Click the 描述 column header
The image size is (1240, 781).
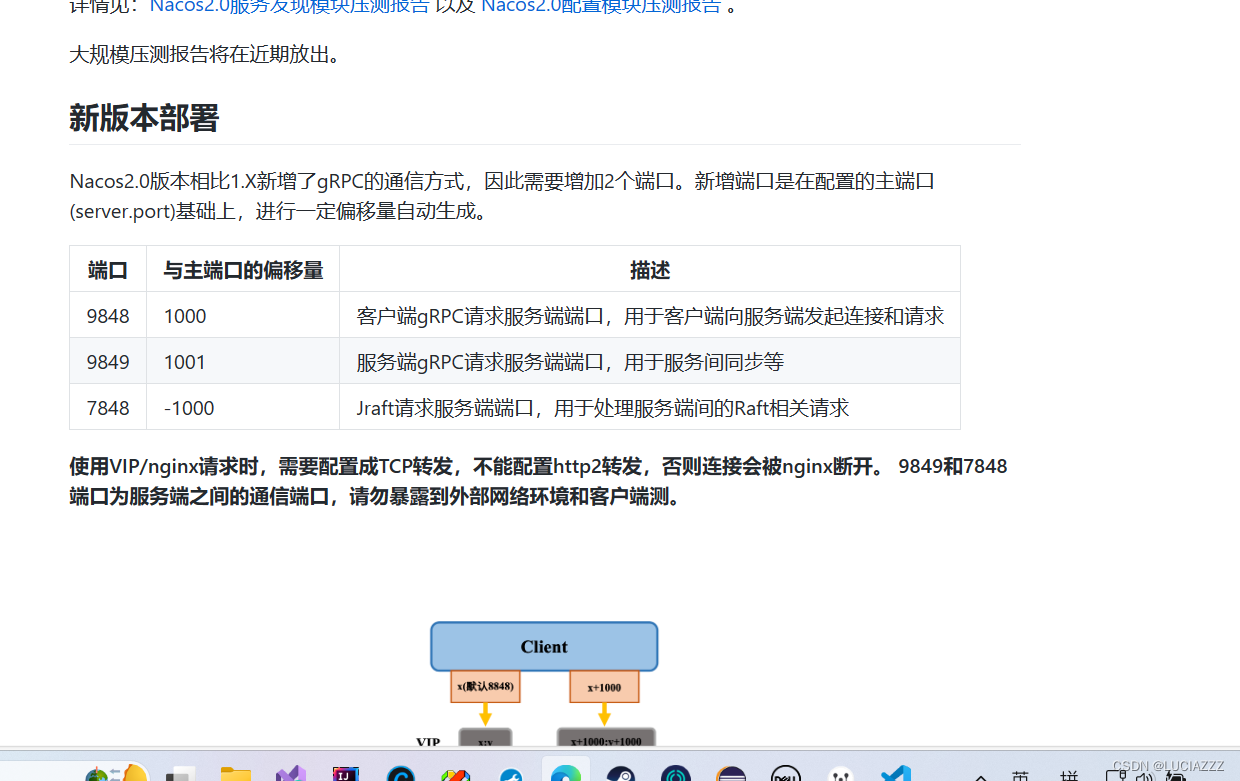650,269
